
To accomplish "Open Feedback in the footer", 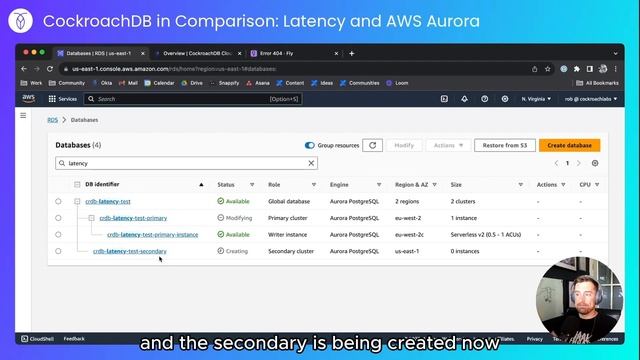I will click(74, 339).
